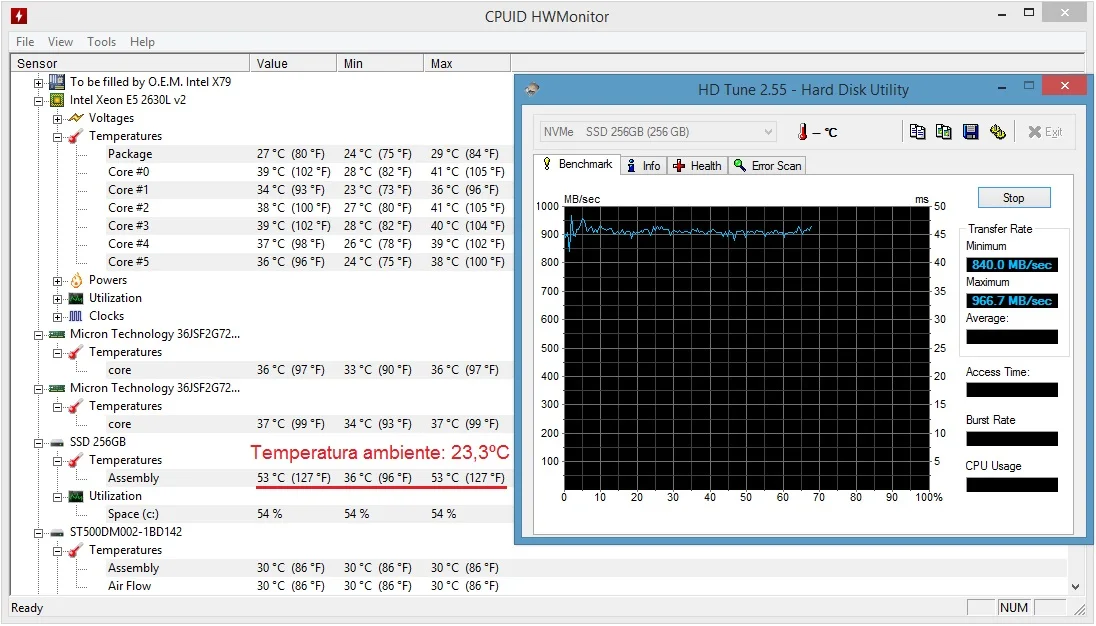This screenshot has width=1096, height=626.
Task: Expand the Clocks node
Action: click(x=57, y=316)
